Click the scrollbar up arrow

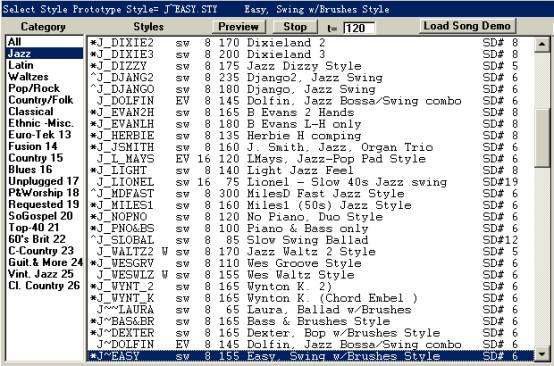point(542,45)
